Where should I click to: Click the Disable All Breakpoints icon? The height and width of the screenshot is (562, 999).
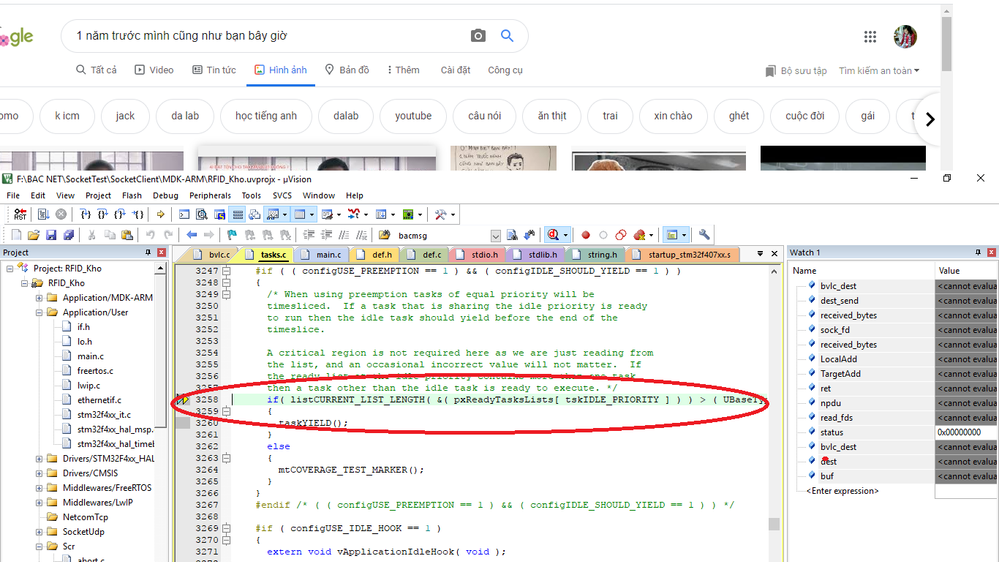[621, 235]
